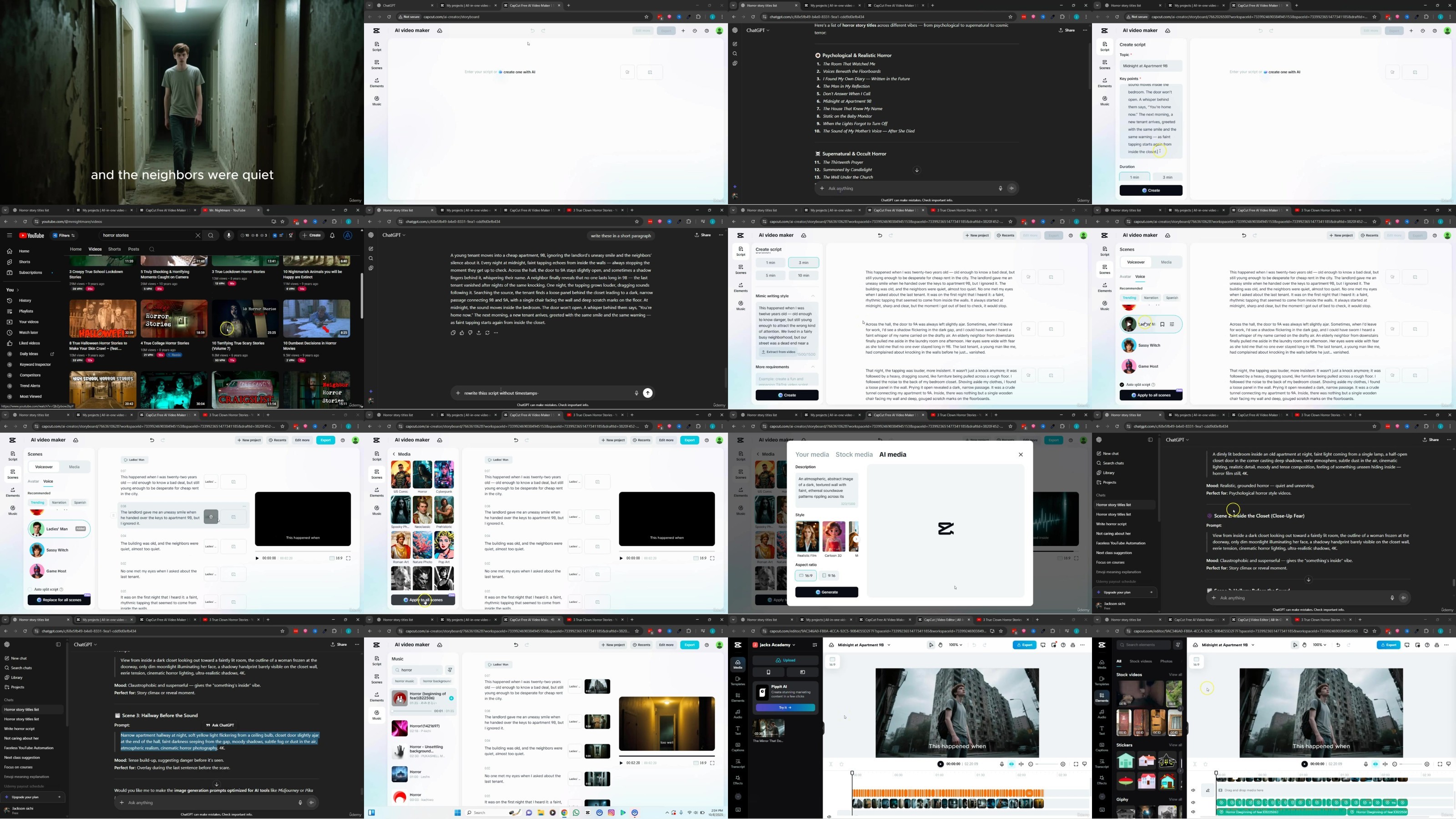
Task: Collapse More requirements section
Action: [x=813, y=367]
